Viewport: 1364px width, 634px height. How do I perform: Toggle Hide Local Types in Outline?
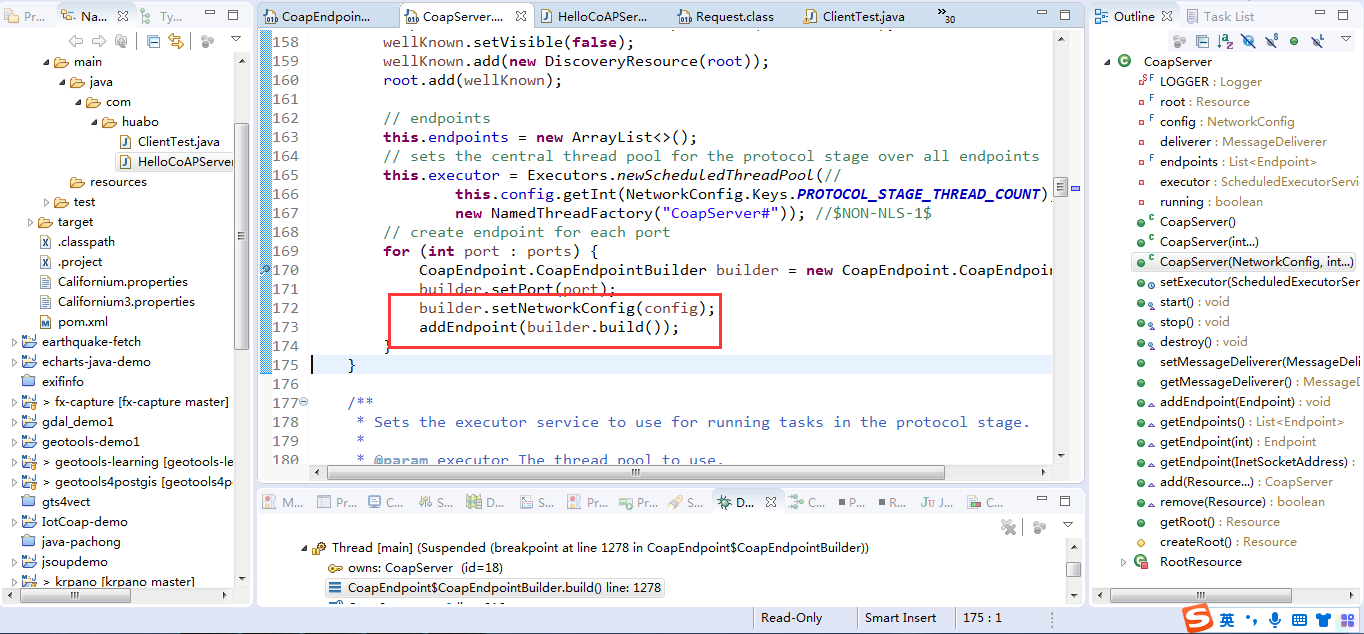click(1317, 41)
